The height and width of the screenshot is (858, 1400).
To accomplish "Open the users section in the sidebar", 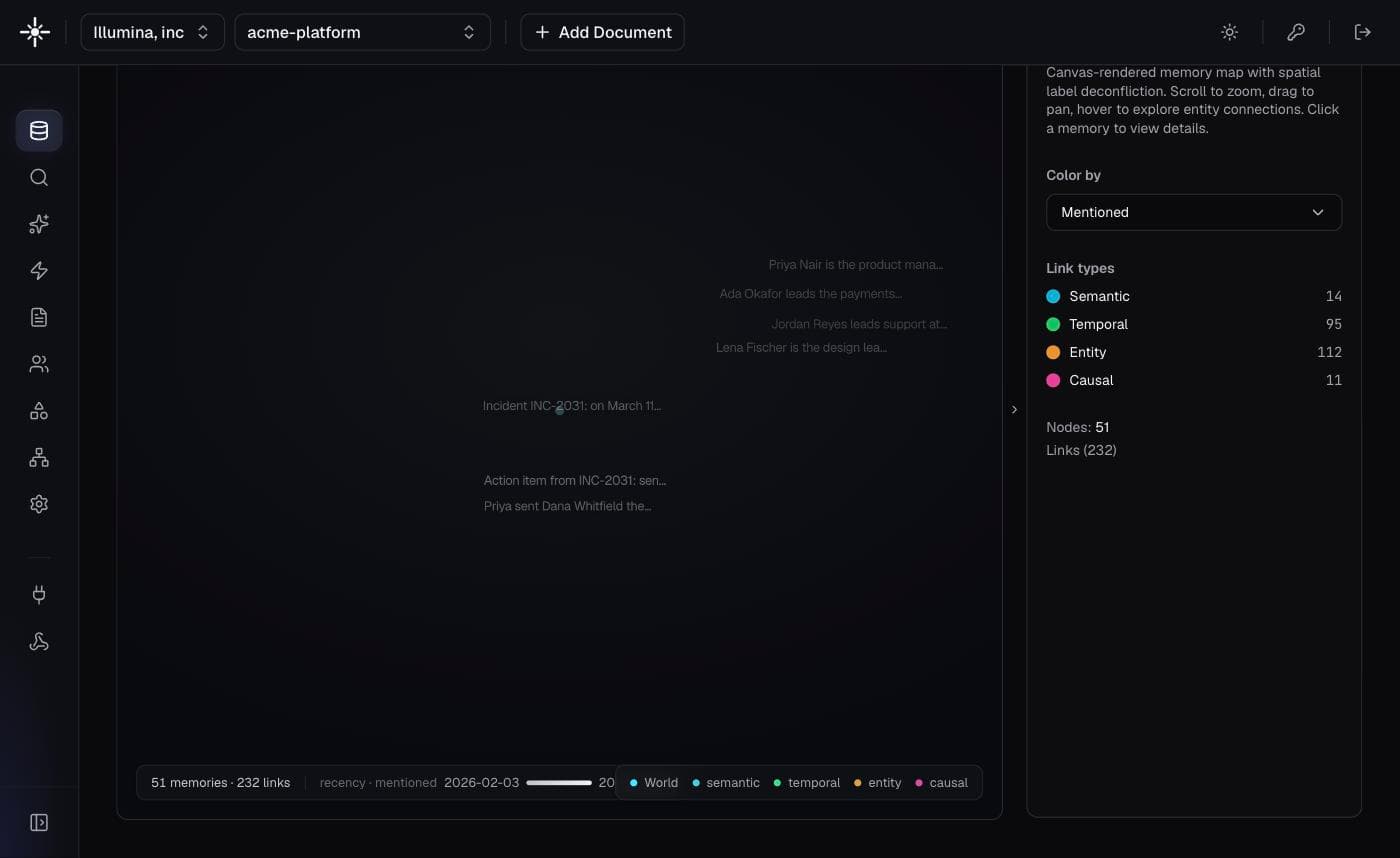I will pyautogui.click(x=39, y=364).
